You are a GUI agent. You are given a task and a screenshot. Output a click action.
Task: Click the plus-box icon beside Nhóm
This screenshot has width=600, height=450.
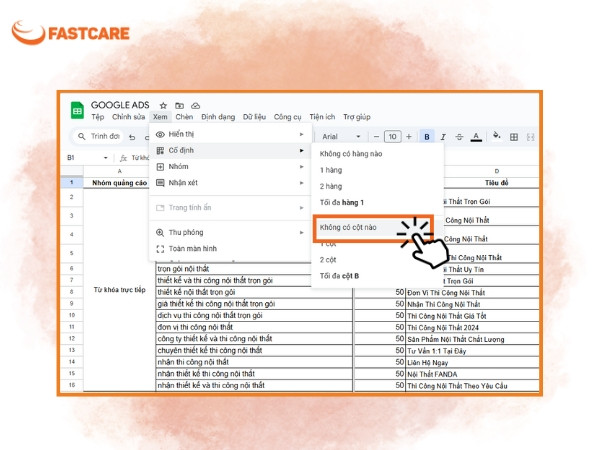[x=160, y=167]
